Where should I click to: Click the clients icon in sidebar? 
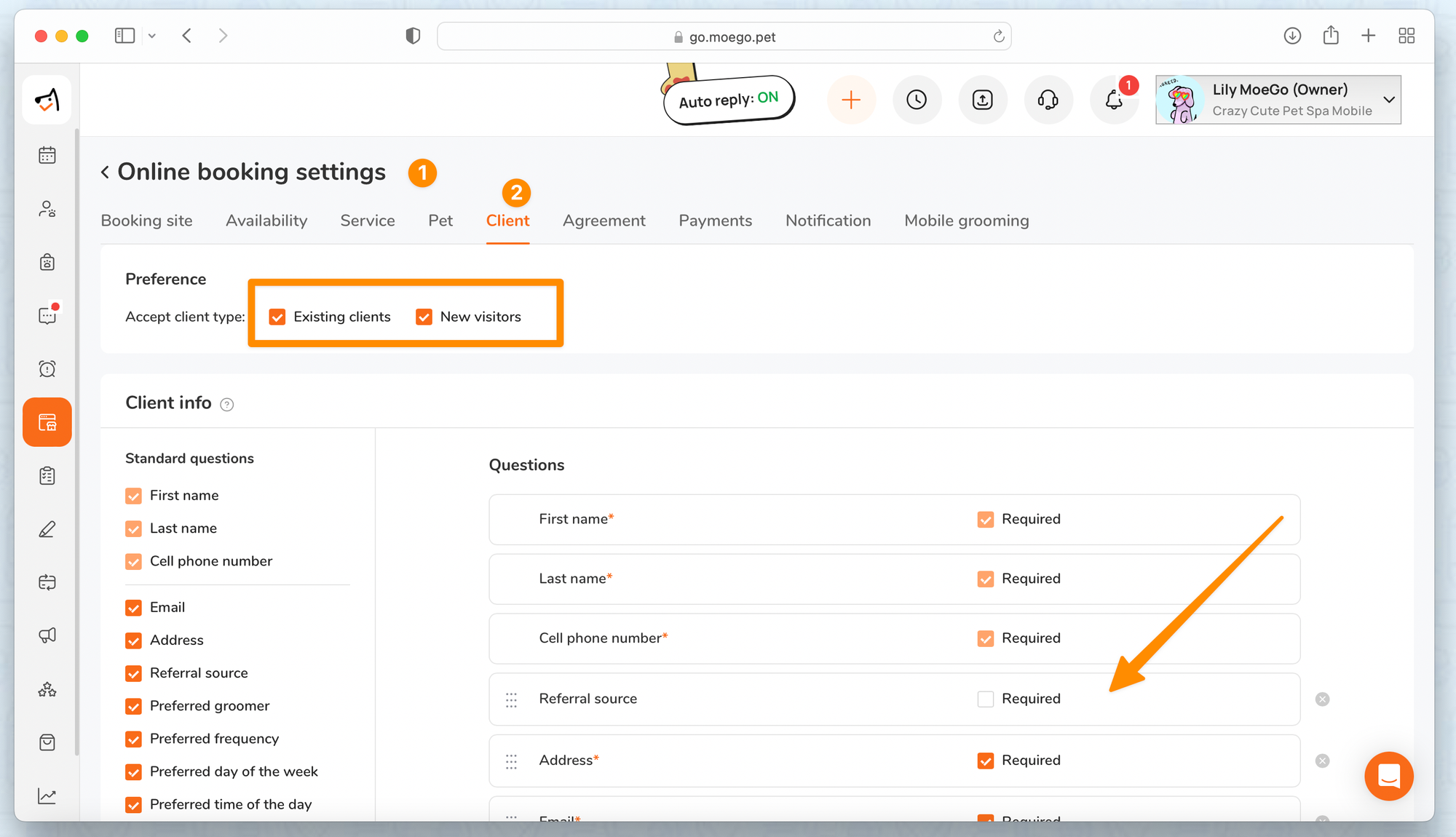(x=47, y=209)
